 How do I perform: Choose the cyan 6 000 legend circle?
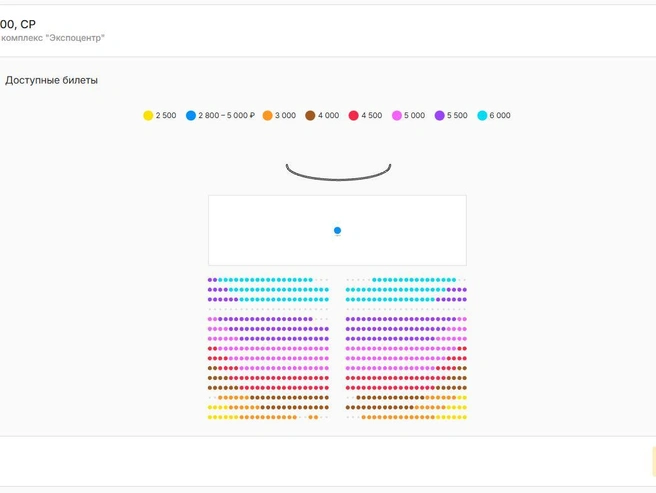point(482,116)
